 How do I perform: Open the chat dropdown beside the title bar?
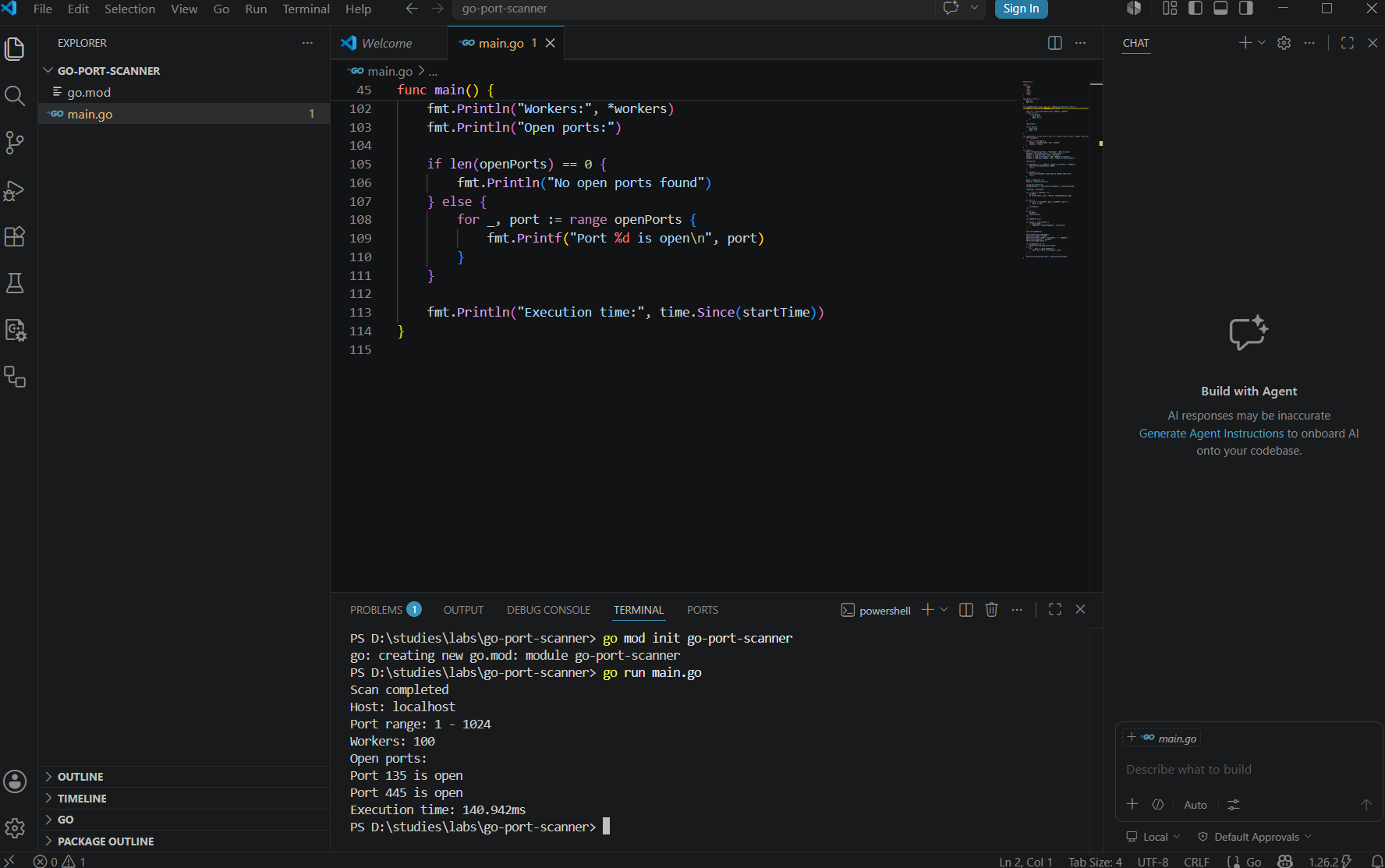[x=974, y=9]
